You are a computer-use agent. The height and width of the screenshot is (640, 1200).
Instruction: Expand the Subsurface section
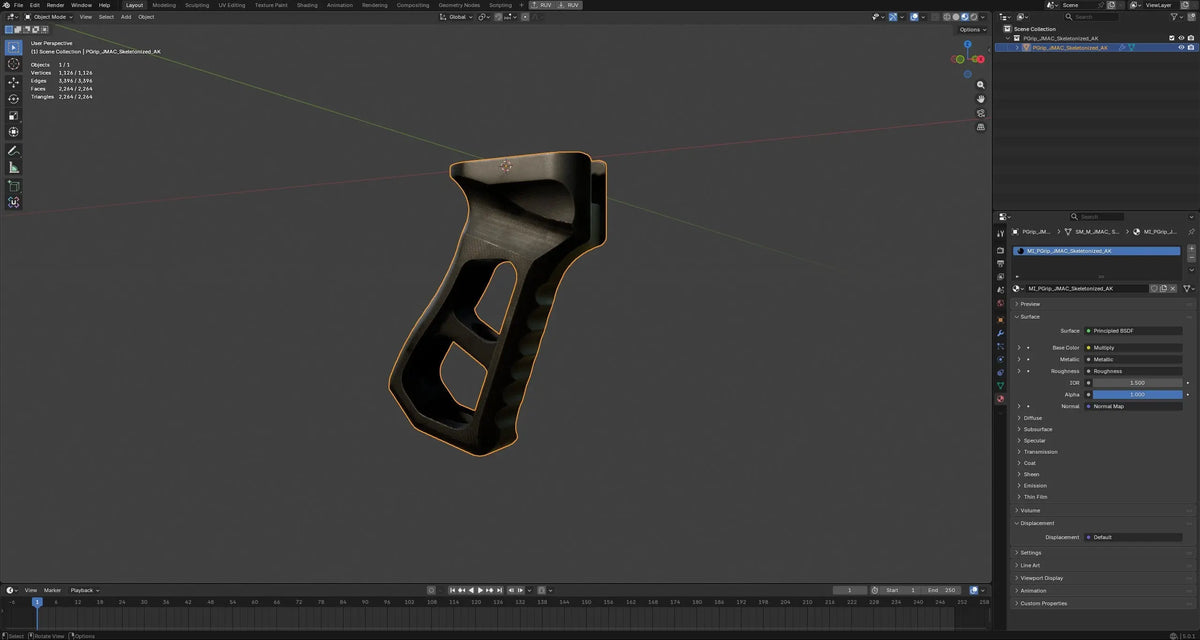click(1037, 429)
